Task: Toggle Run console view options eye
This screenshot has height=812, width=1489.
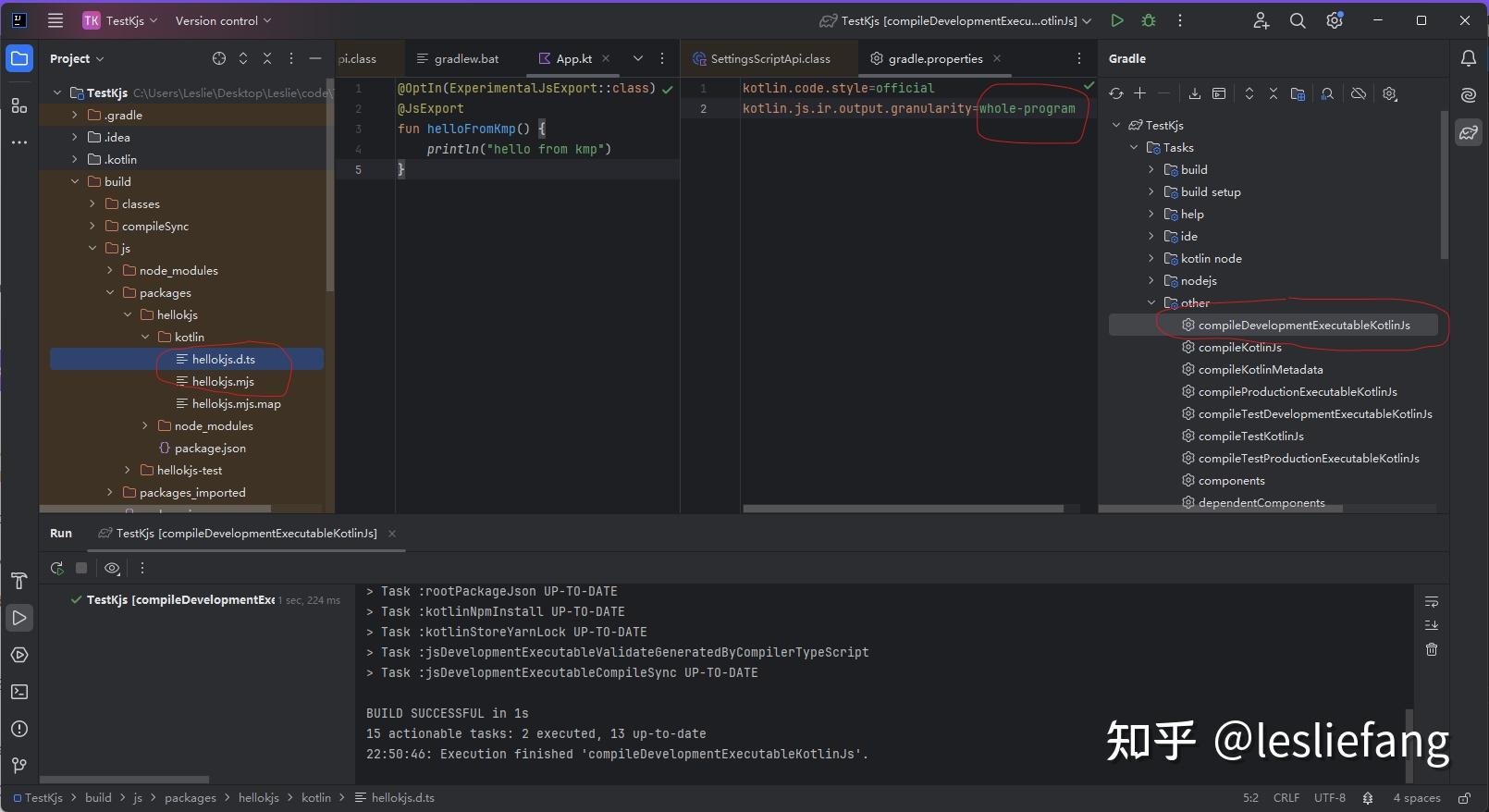Action: click(x=112, y=568)
